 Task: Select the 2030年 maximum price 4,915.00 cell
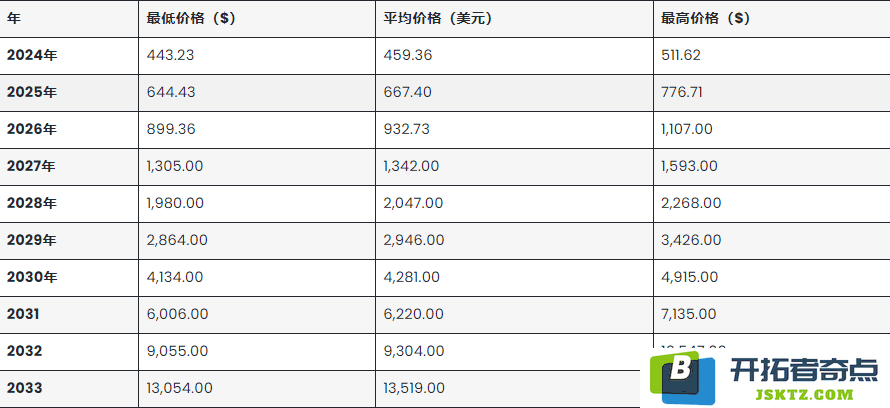(772, 277)
